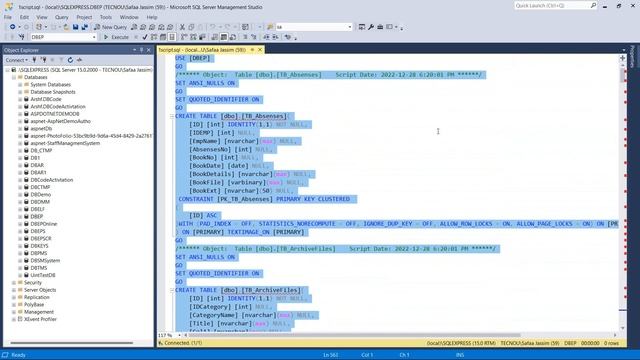Toggle Results to Grid icon
Image resolution: width=640 pixels, height=360 pixels.
224,37
